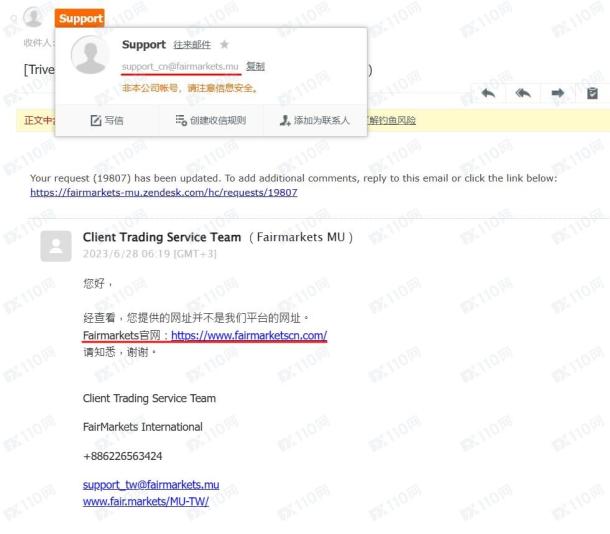Click the support_tw@fairmarkets.mu email link
The width and height of the screenshot is (610, 534).
coord(151,485)
